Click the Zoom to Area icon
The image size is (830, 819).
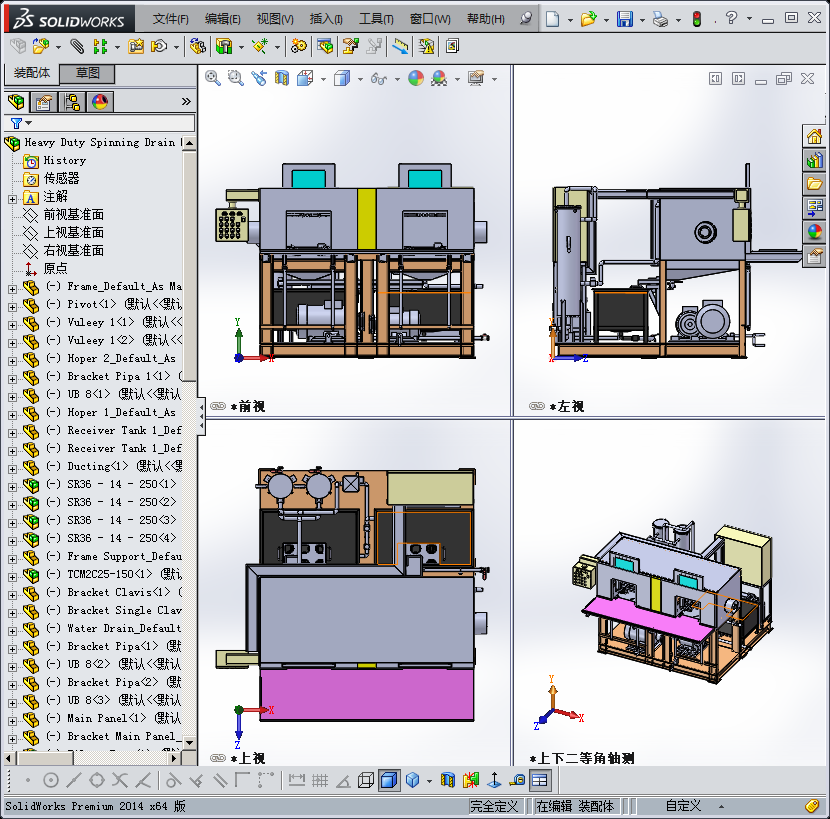pos(236,78)
